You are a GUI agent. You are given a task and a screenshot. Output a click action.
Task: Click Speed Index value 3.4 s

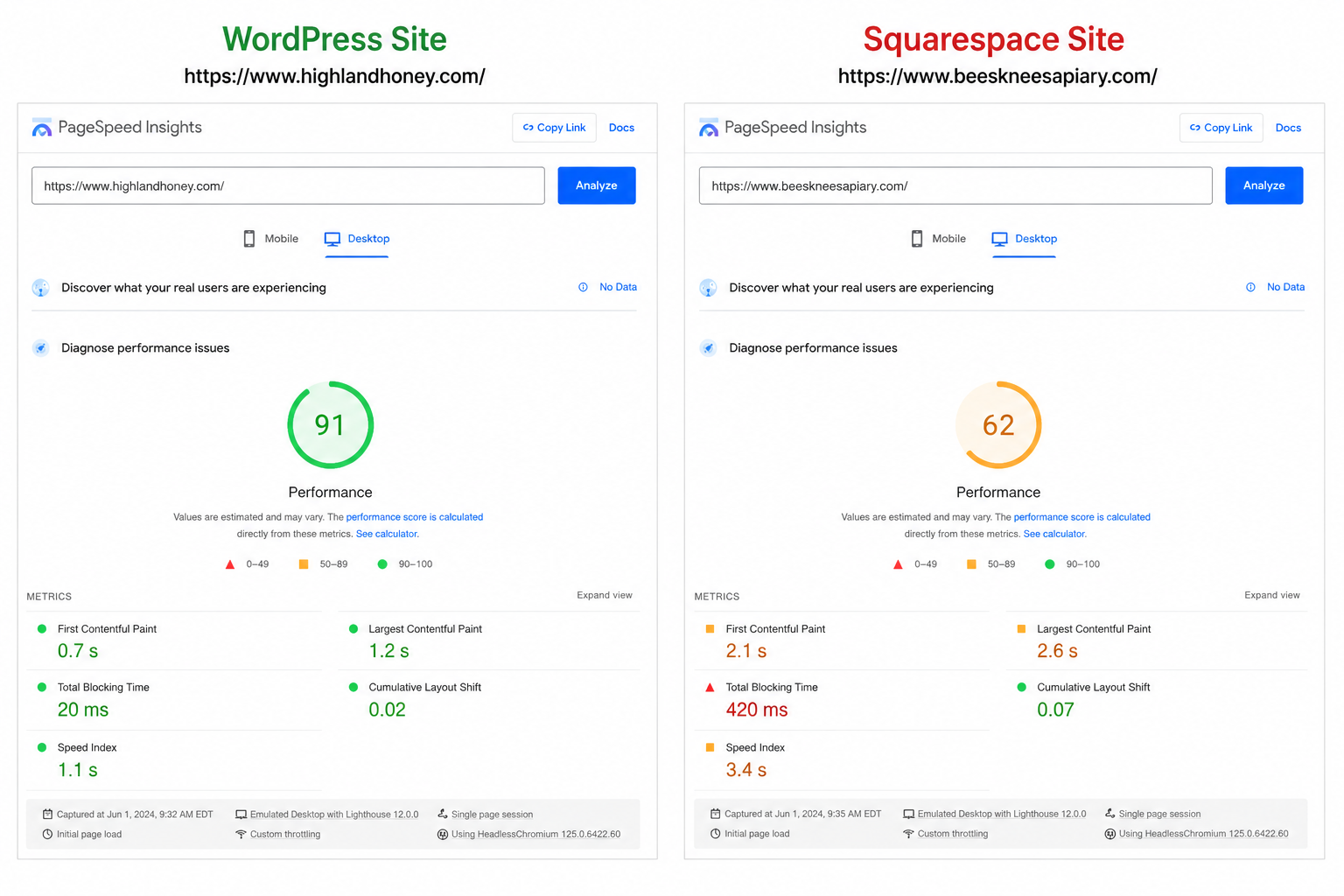click(746, 770)
